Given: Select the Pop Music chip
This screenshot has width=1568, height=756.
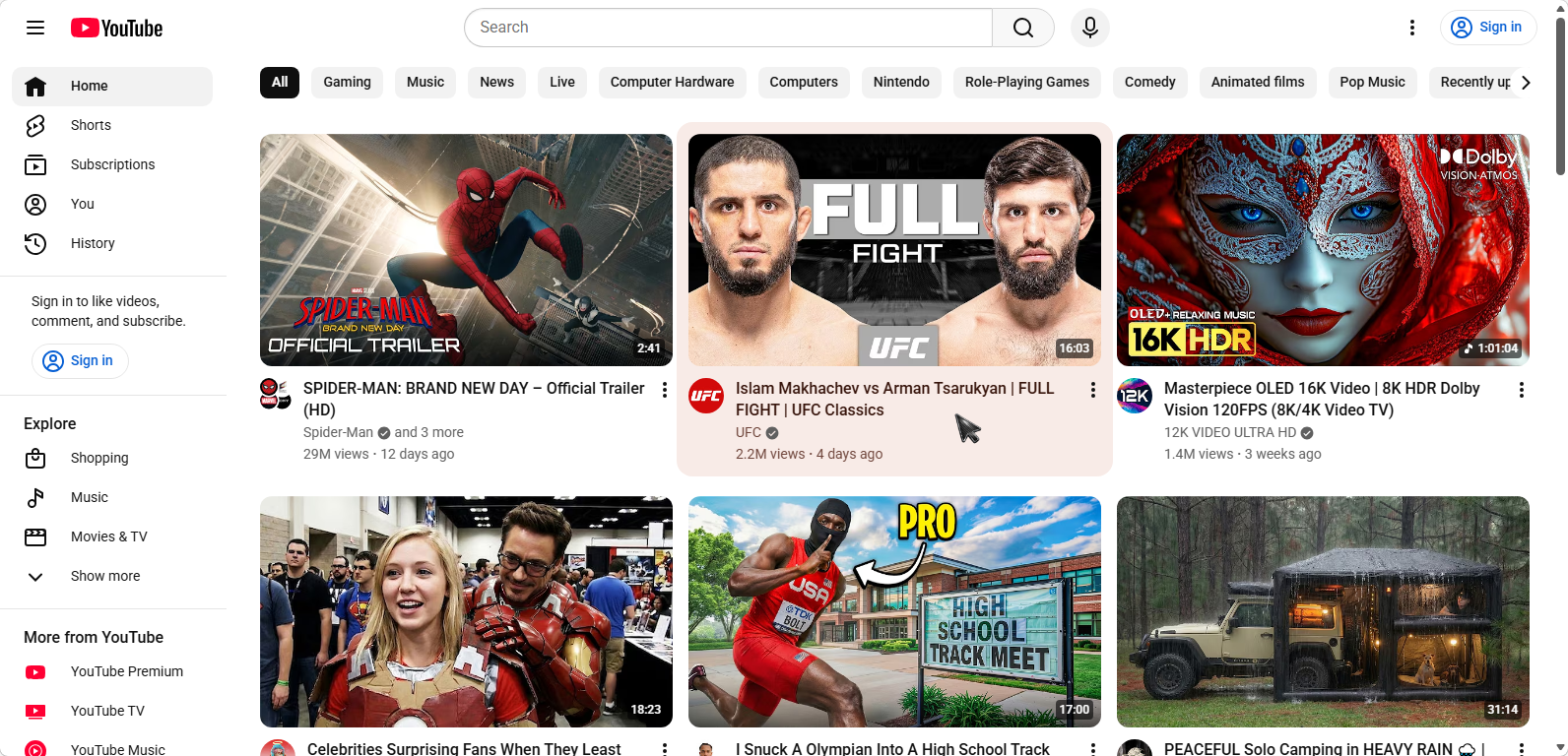Looking at the screenshot, I should (x=1372, y=82).
